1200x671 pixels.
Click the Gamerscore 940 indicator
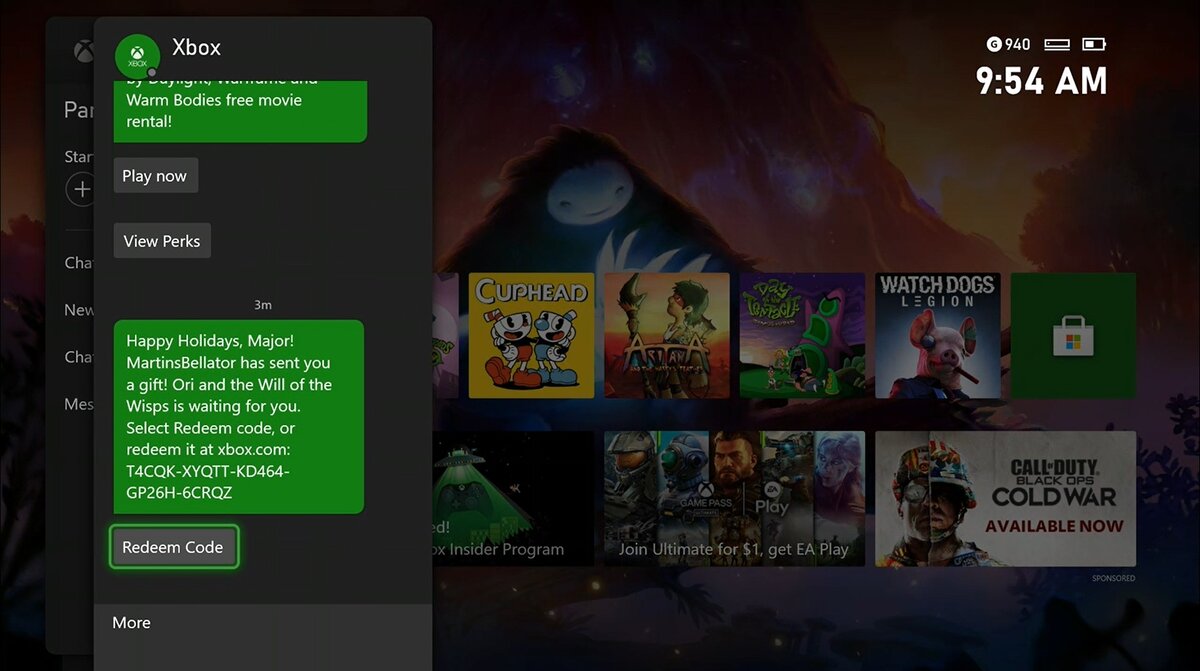(1008, 44)
